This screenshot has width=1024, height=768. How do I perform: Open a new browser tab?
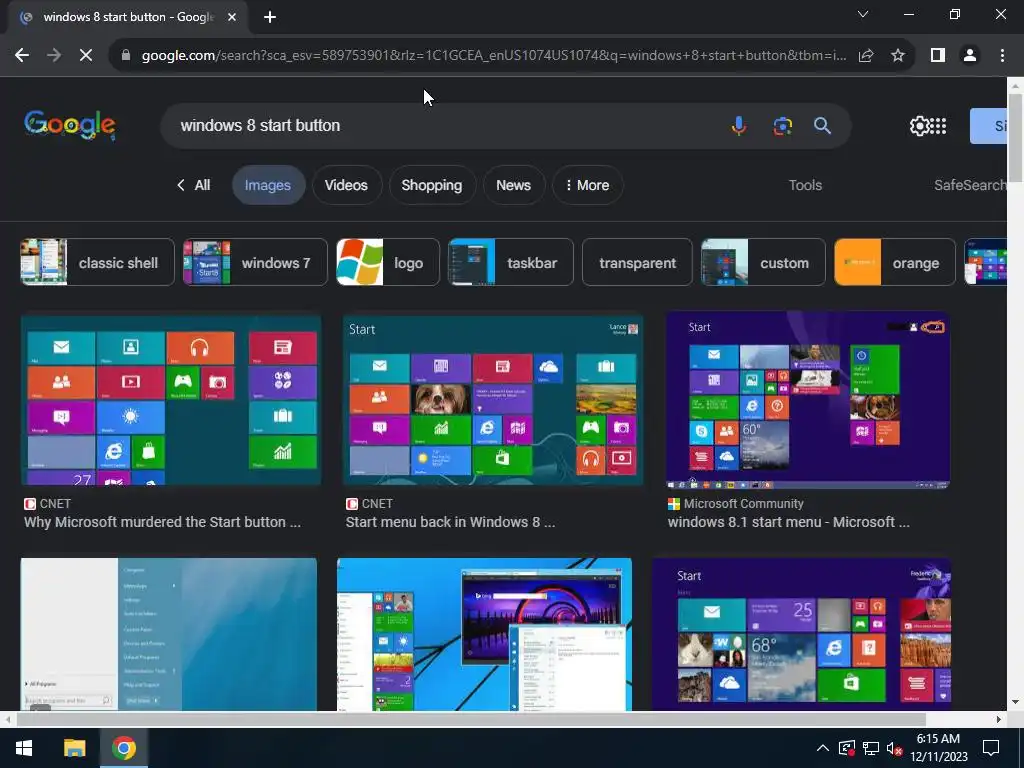[270, 17]
